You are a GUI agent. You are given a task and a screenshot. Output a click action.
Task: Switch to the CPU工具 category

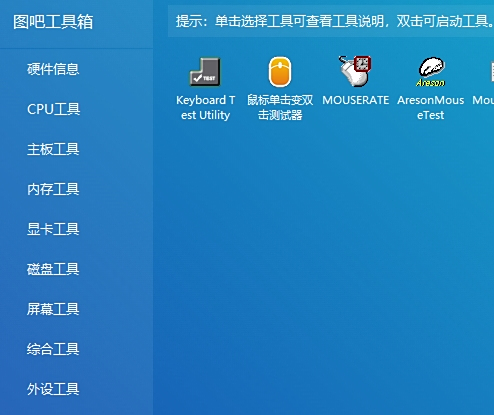tap(53, 109)
